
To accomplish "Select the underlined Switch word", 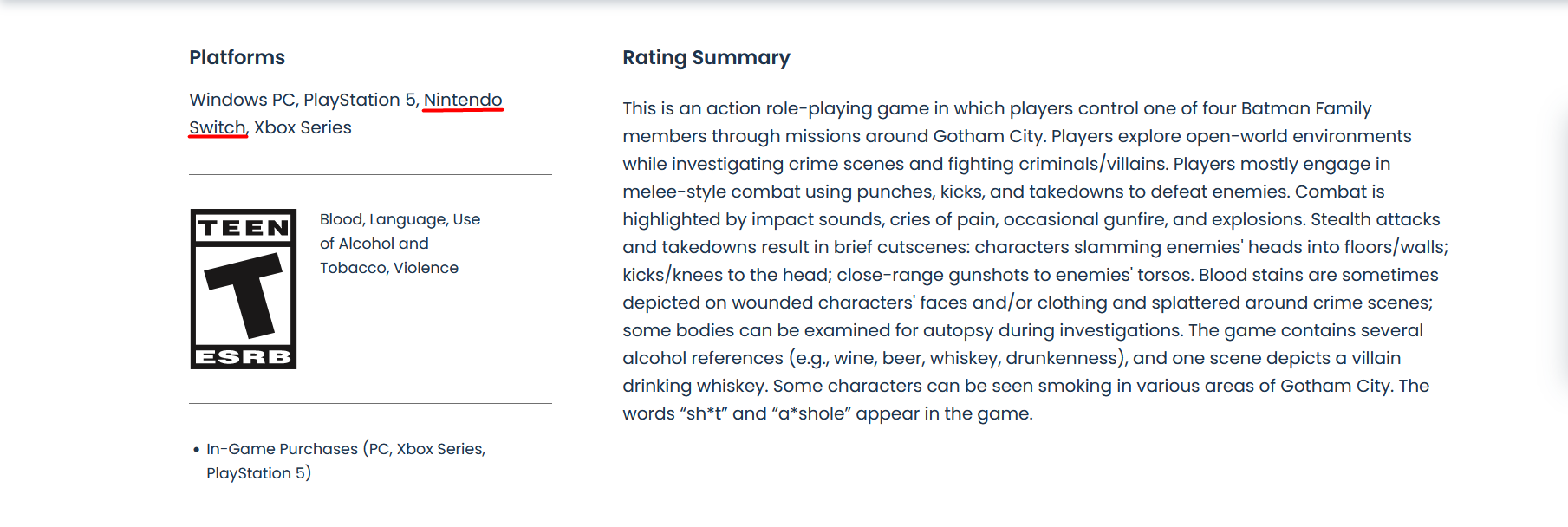I will [x=218, y=127].
